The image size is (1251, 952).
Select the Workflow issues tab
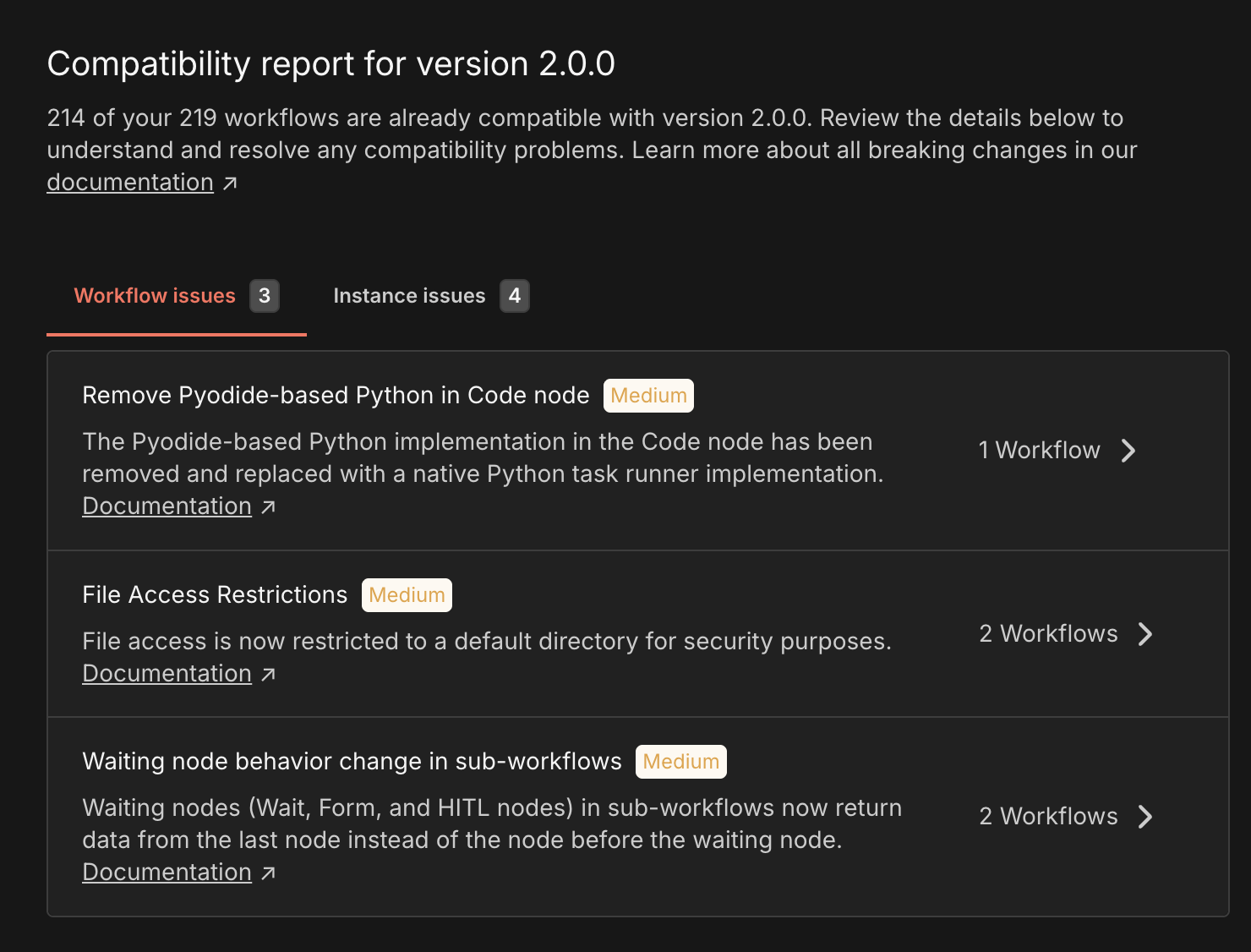[x=155, y=296]
